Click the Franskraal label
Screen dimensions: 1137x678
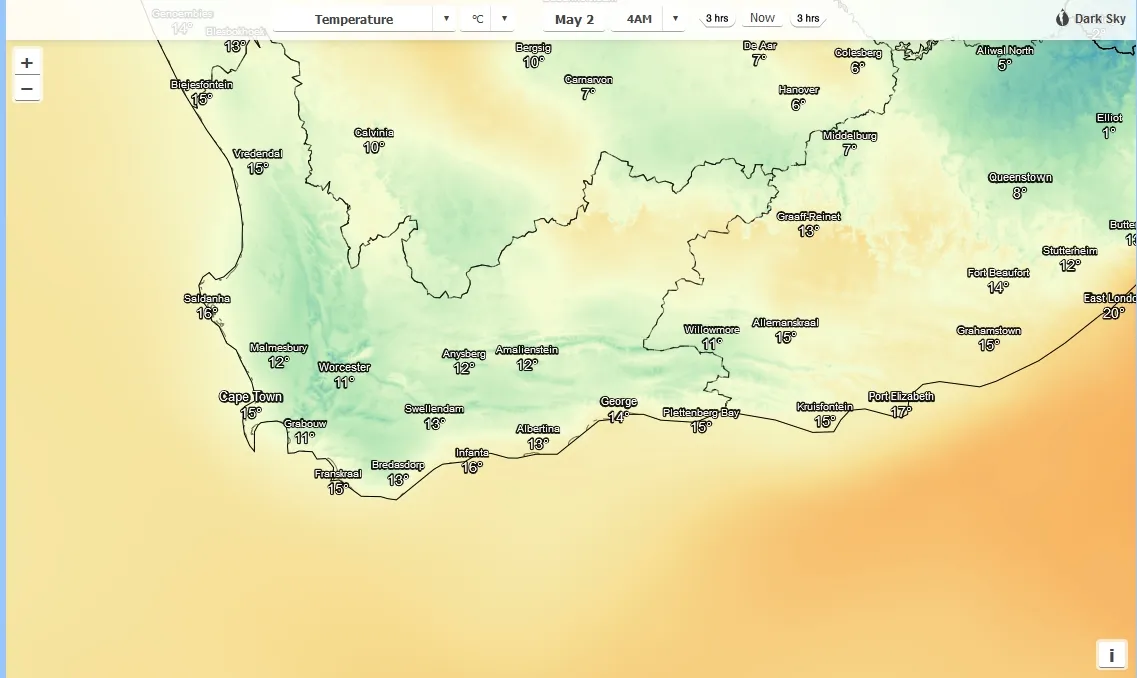[x=338, y=474]
